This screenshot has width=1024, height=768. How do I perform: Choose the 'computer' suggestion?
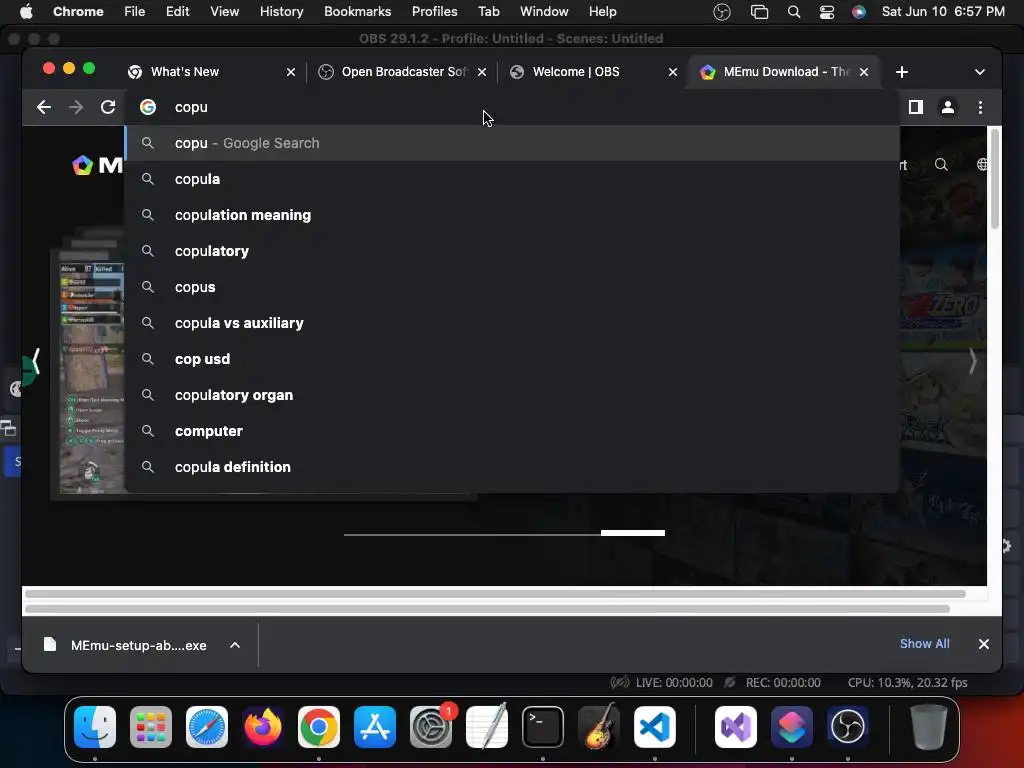tap(512, 431)
